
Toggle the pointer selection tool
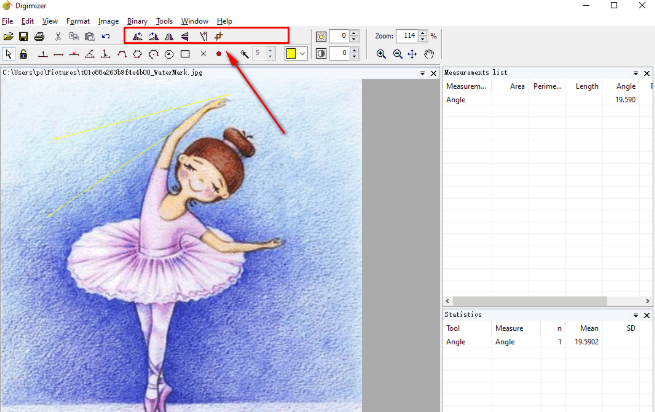click(8, 54)
